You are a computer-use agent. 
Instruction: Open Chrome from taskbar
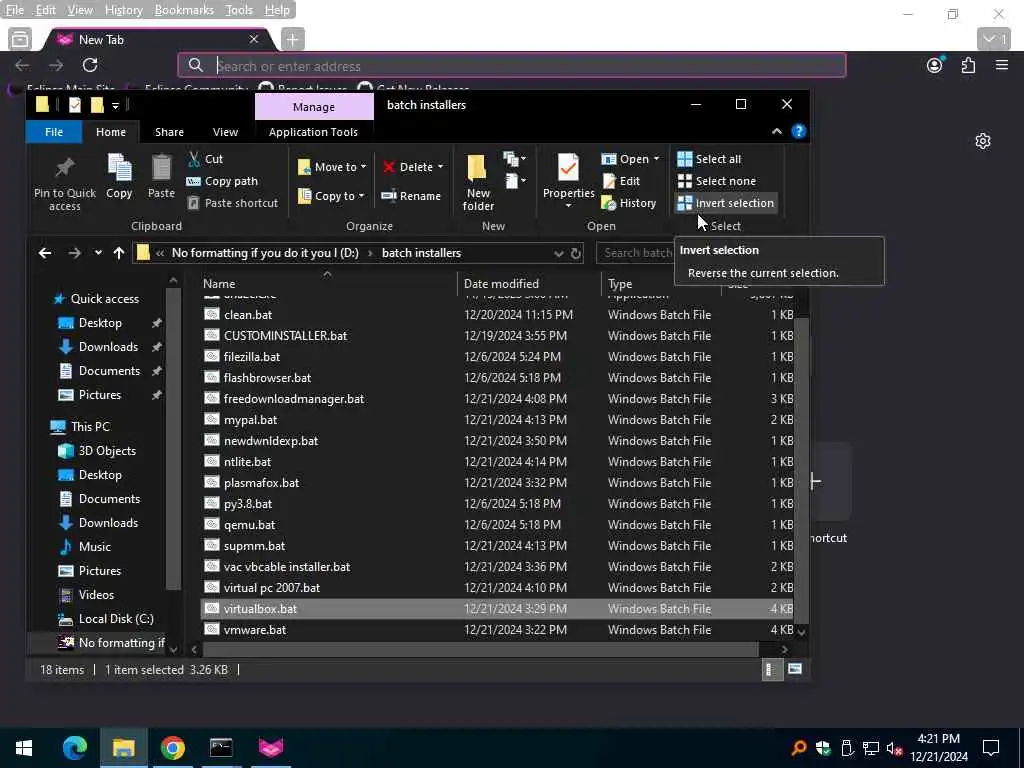(x=172, y=748)
